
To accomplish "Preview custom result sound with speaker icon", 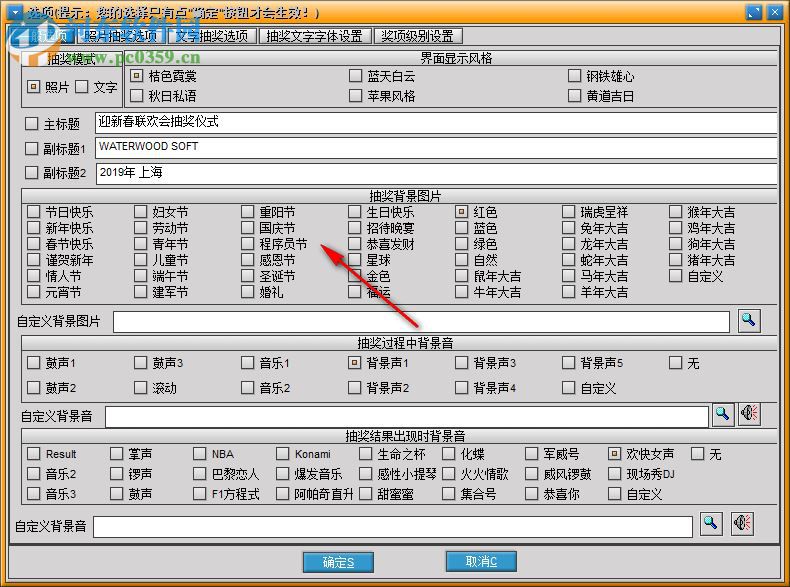I will click(743, 524).
